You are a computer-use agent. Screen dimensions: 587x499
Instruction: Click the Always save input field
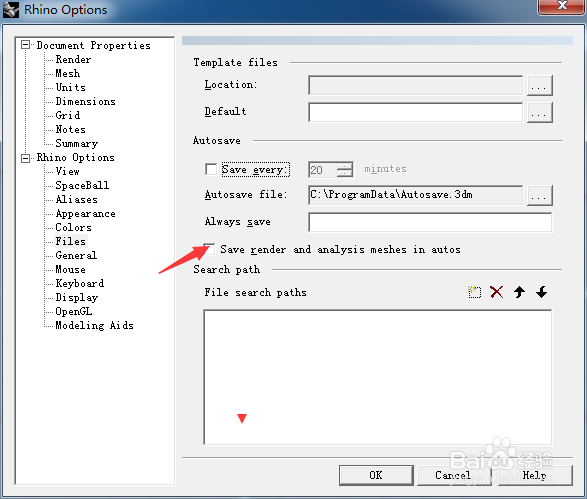coord(430,222)
